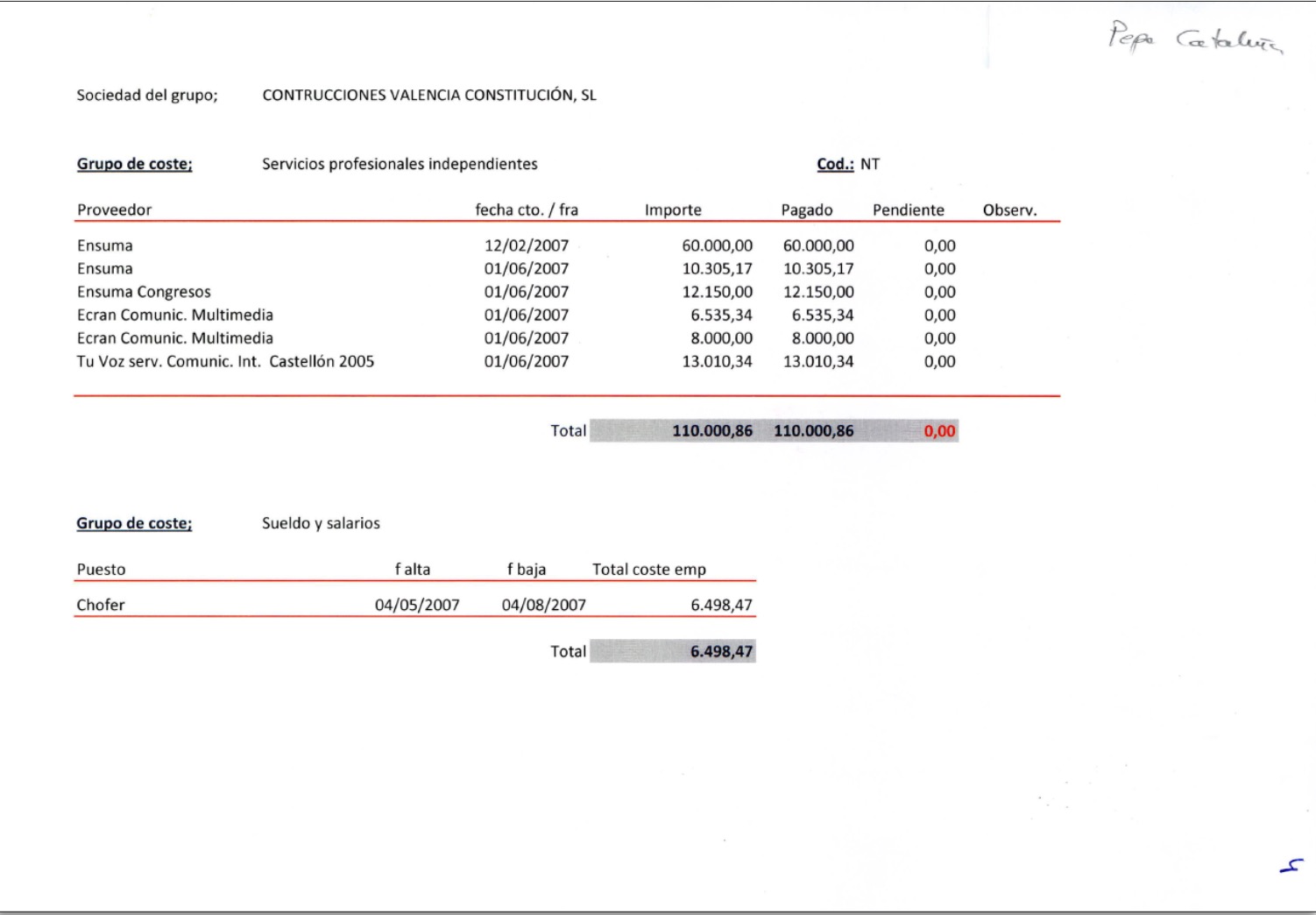
Task: Select 'Servicios profesionales independientes' text
Action: 400,164
